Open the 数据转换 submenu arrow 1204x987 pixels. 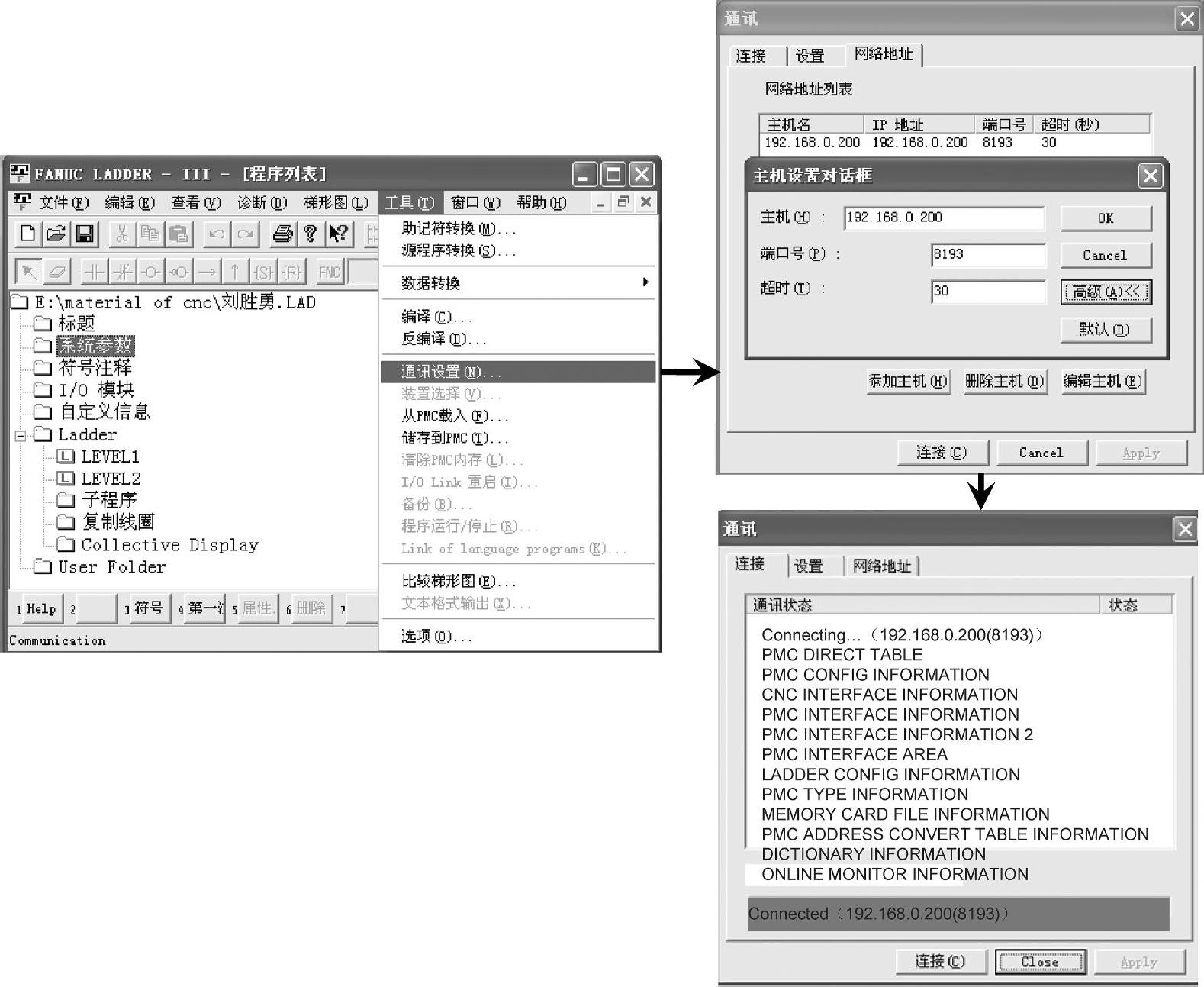click(x=645, y=282)
